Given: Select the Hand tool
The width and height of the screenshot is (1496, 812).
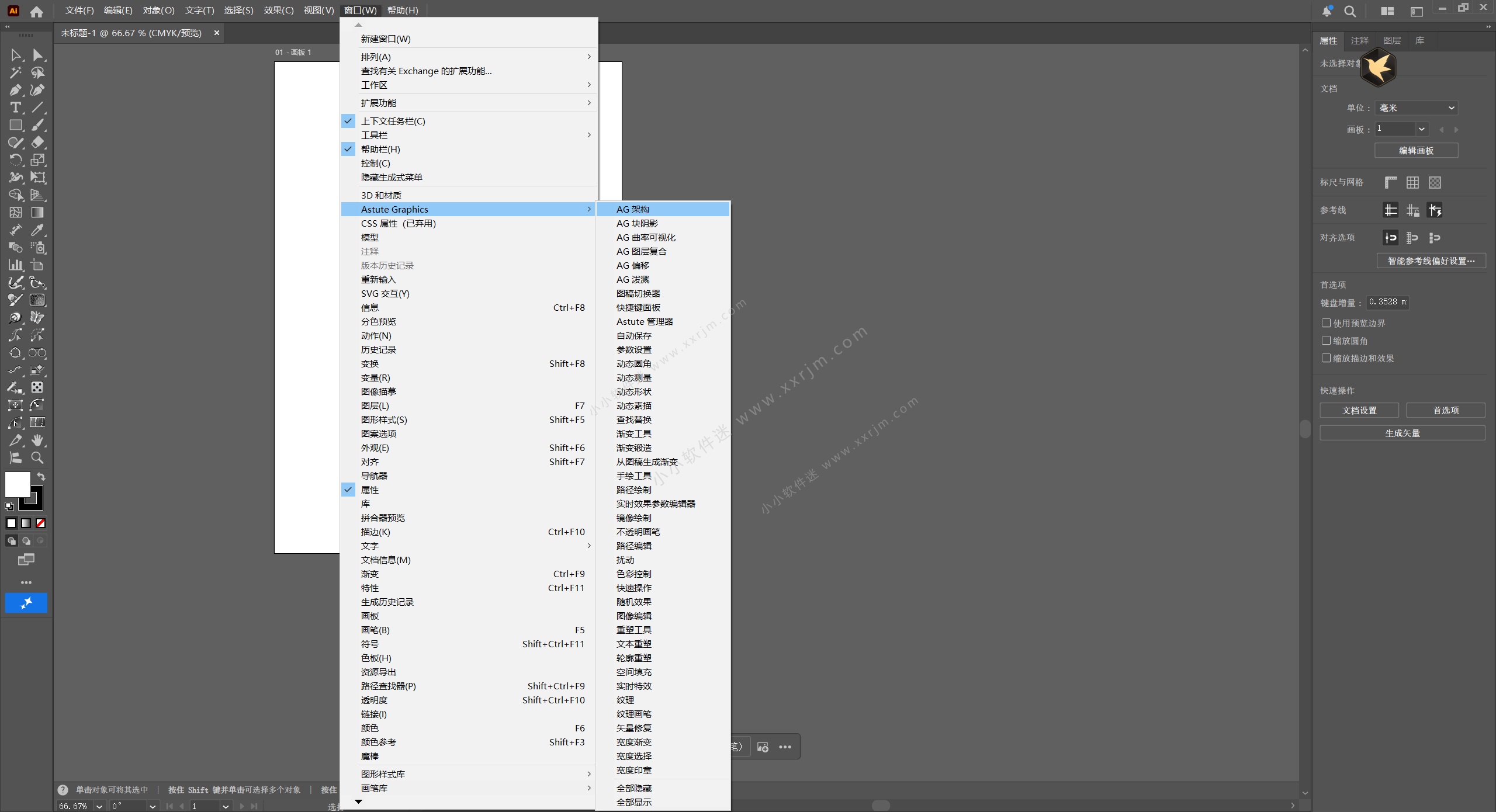Looking at the screenshot, I should coord(37,440).
